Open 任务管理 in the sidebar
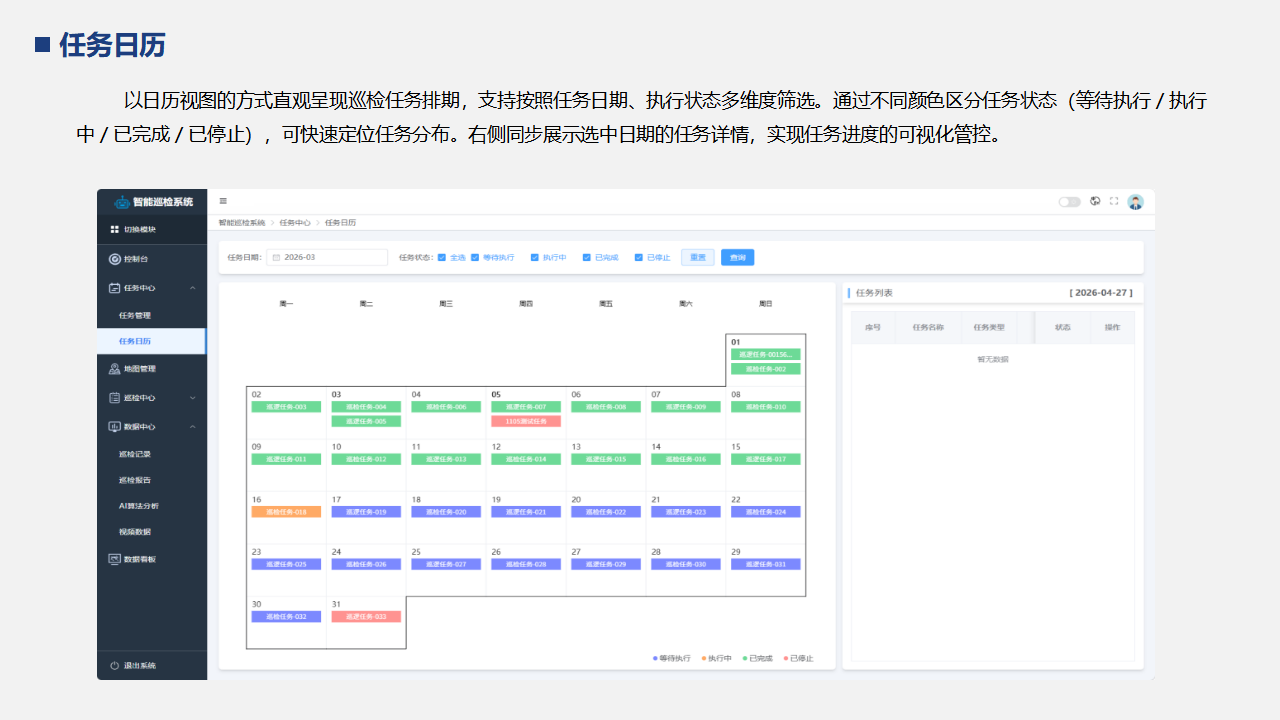The height and width of the screenshot is (720, 1280). tap(135, 316)
